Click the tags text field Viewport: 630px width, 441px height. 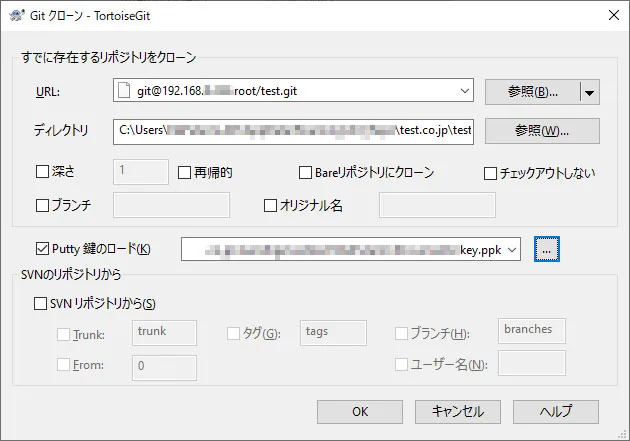click(333, 333)
